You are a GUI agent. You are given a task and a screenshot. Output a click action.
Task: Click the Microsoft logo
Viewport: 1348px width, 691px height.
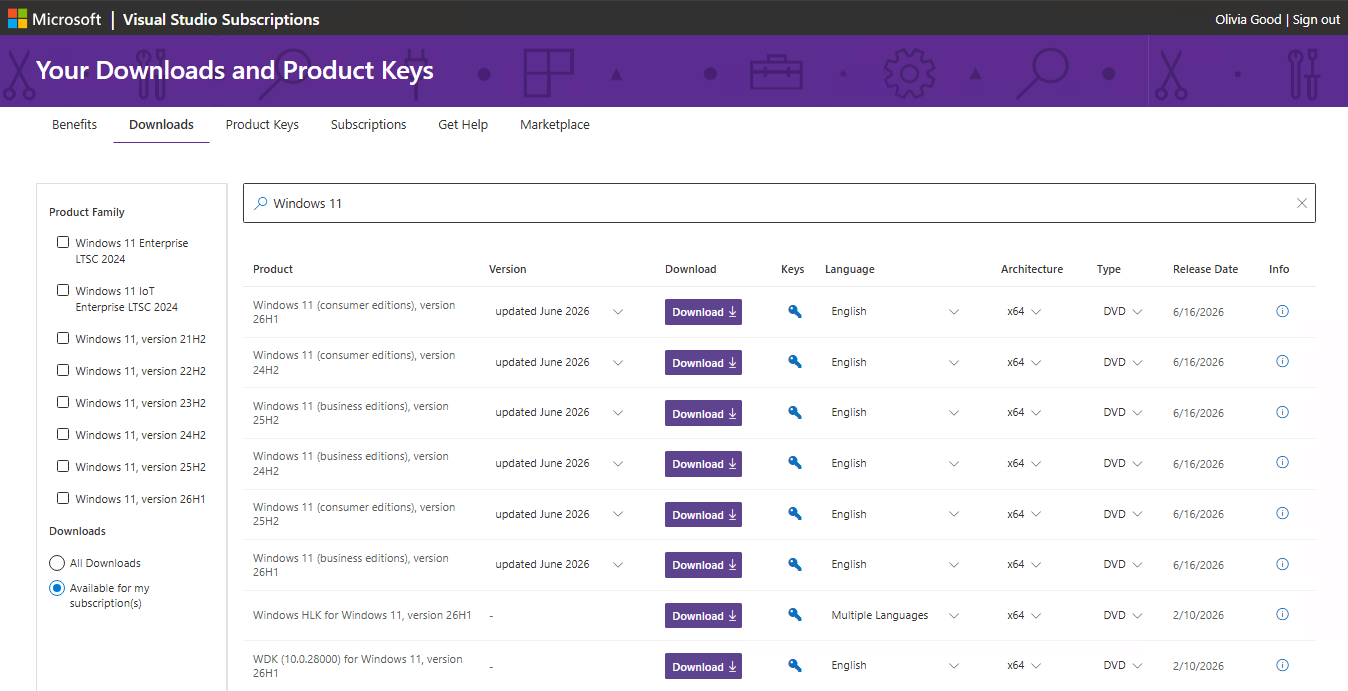point(55,19)
